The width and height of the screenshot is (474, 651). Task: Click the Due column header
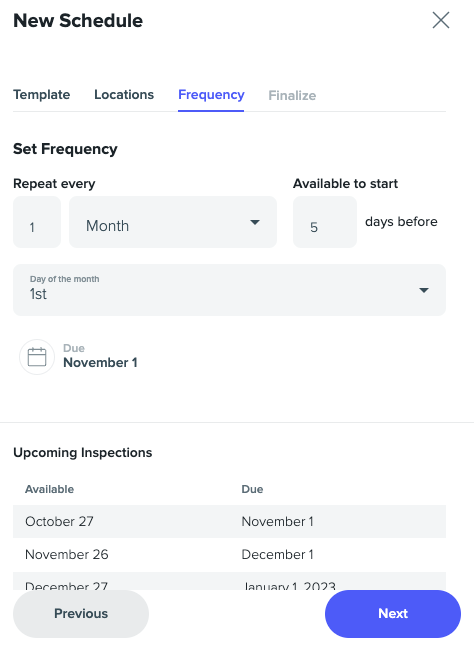(x=252, y=489)
